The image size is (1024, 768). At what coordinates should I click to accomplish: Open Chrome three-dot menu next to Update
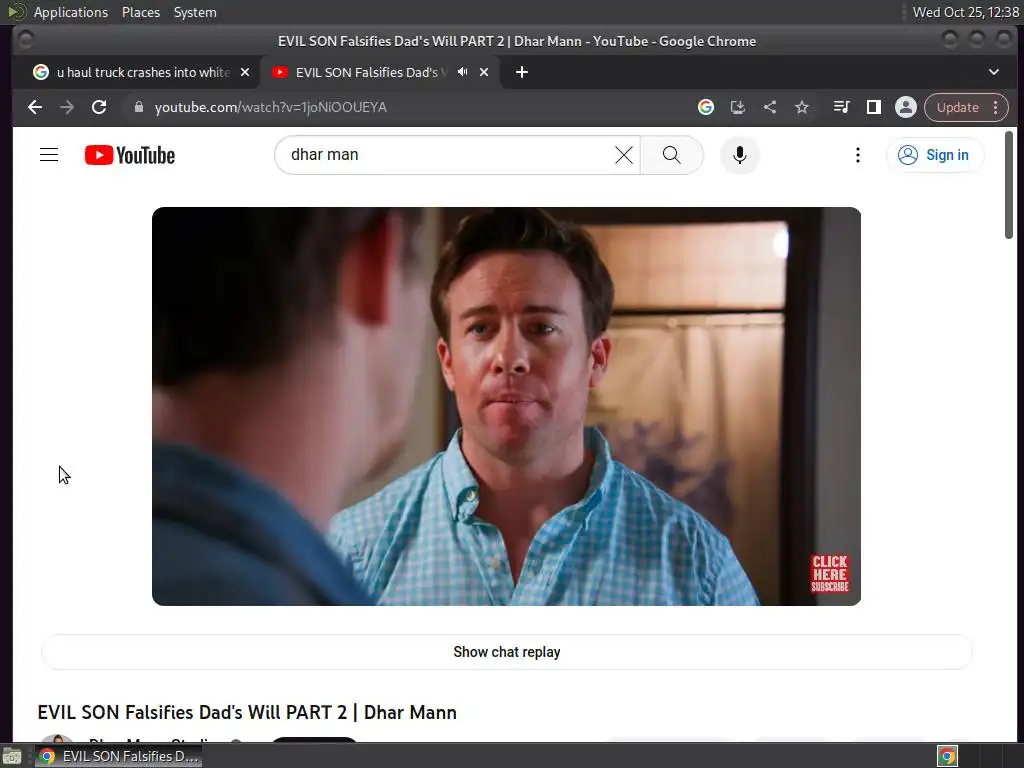pos(995,107)
